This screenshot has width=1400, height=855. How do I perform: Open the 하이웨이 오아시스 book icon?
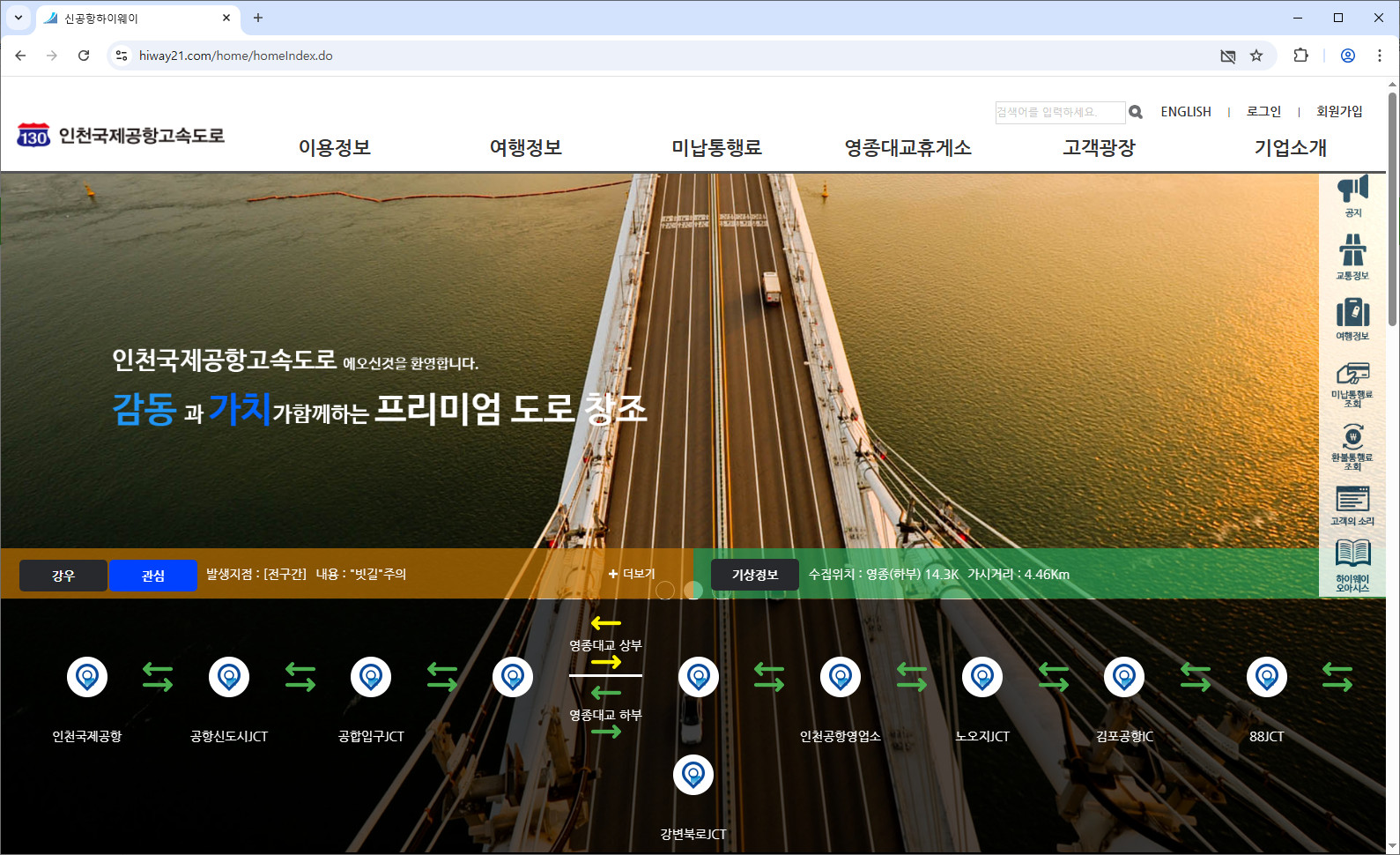click(1352, 565)
